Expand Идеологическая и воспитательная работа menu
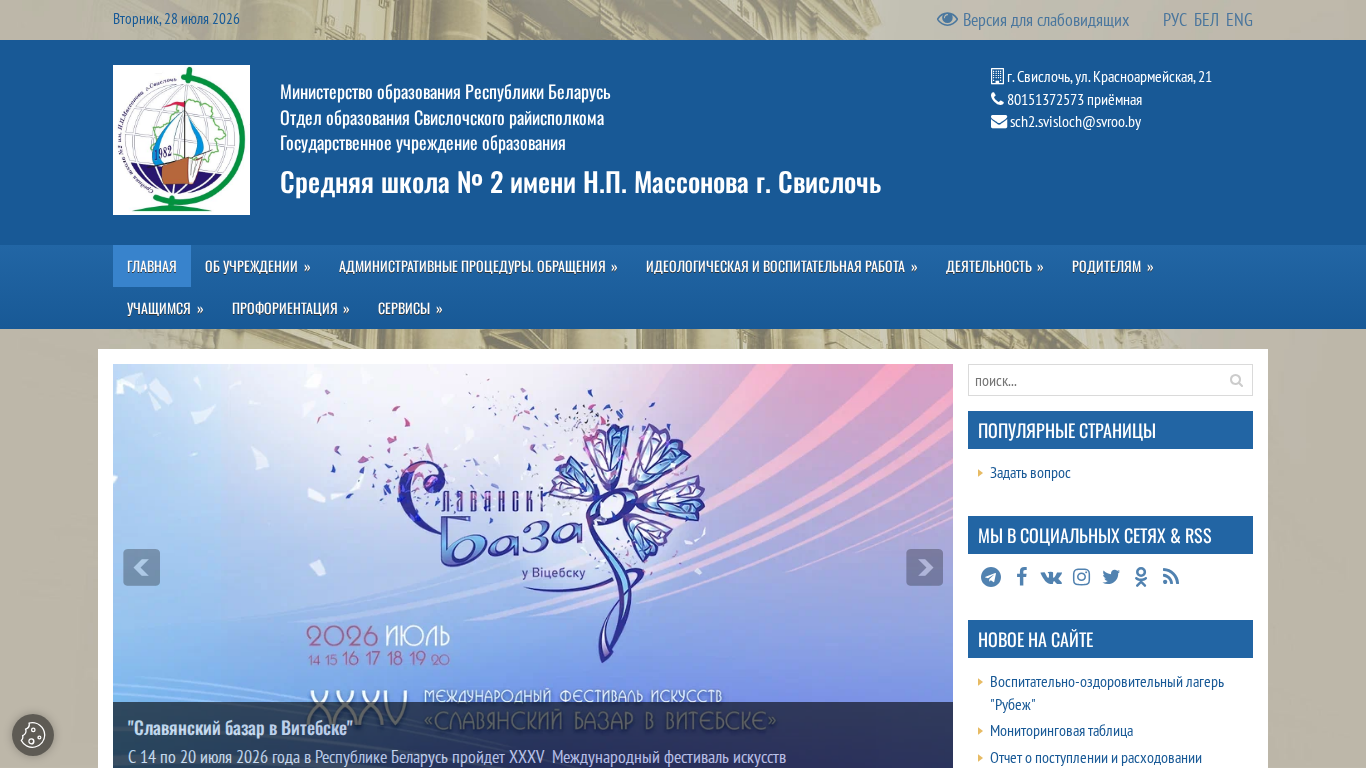This screenshot has height=768, width=1366. pyautogui.click(x=782, y=266)
